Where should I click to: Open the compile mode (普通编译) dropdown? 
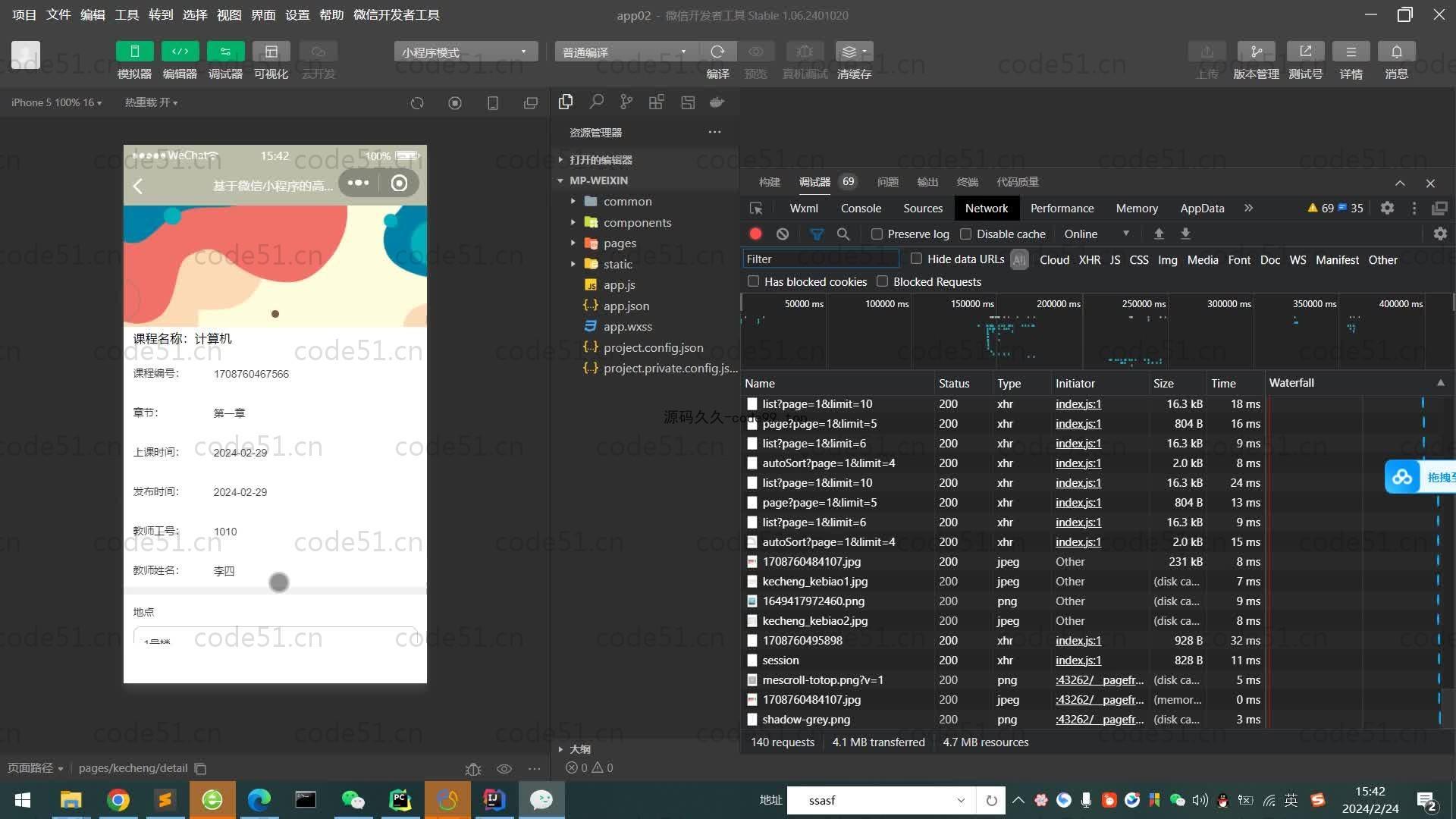(626, 52)
